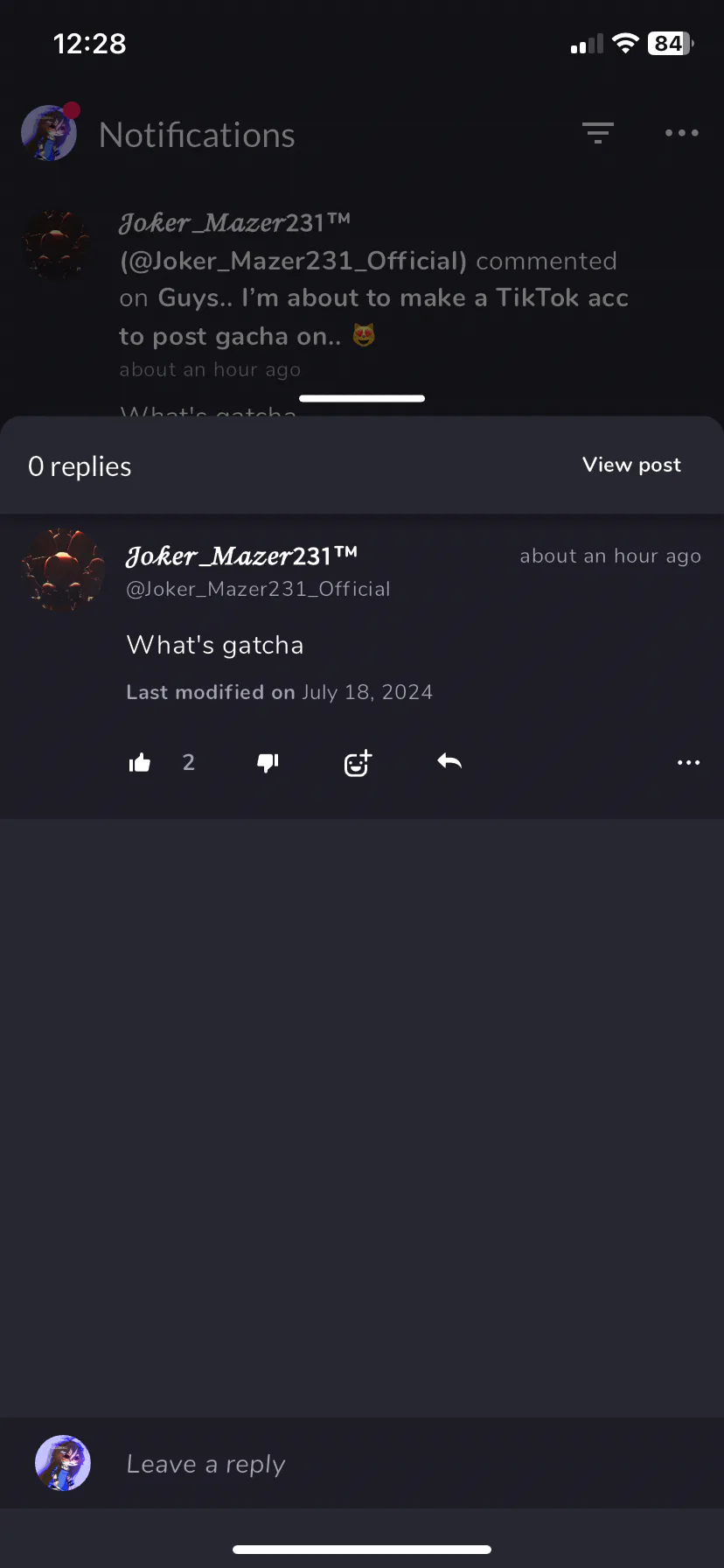The image size is (724, 1568).
Task: Tap the reply arrow icon on comment
Action: [x=449, y=761]
